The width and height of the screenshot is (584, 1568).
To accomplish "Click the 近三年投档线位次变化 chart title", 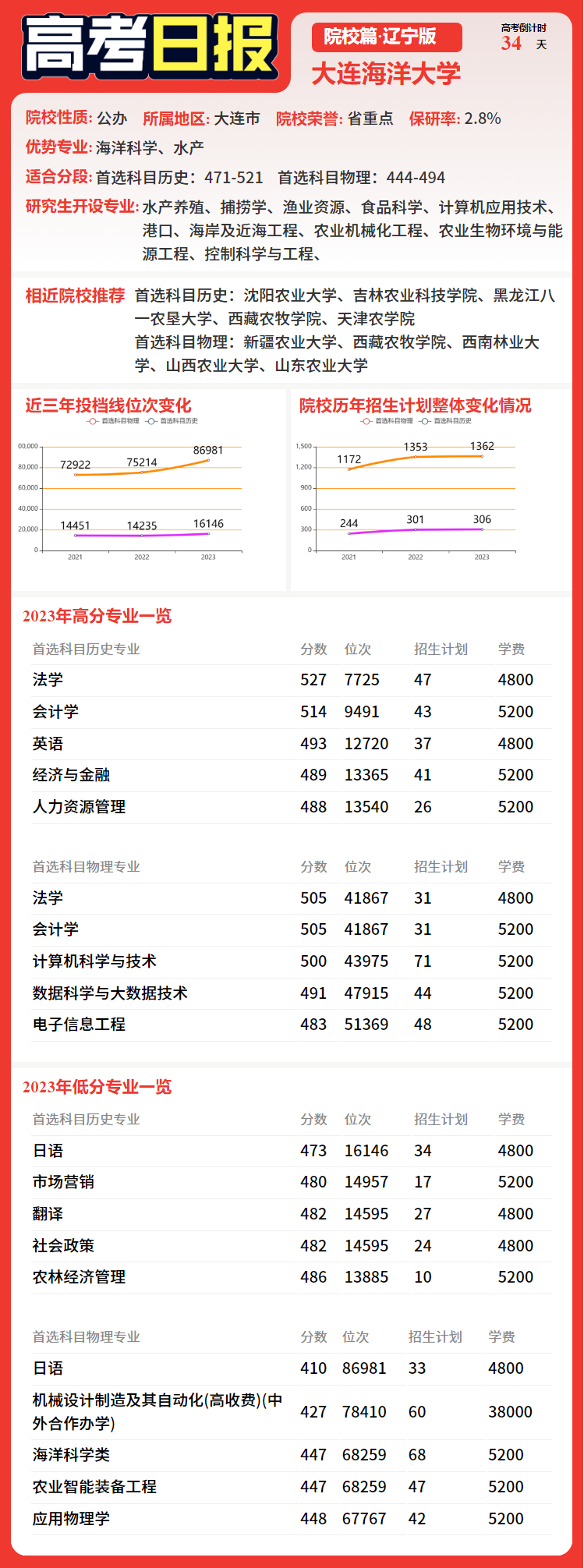I will click(x=108, y=405).
